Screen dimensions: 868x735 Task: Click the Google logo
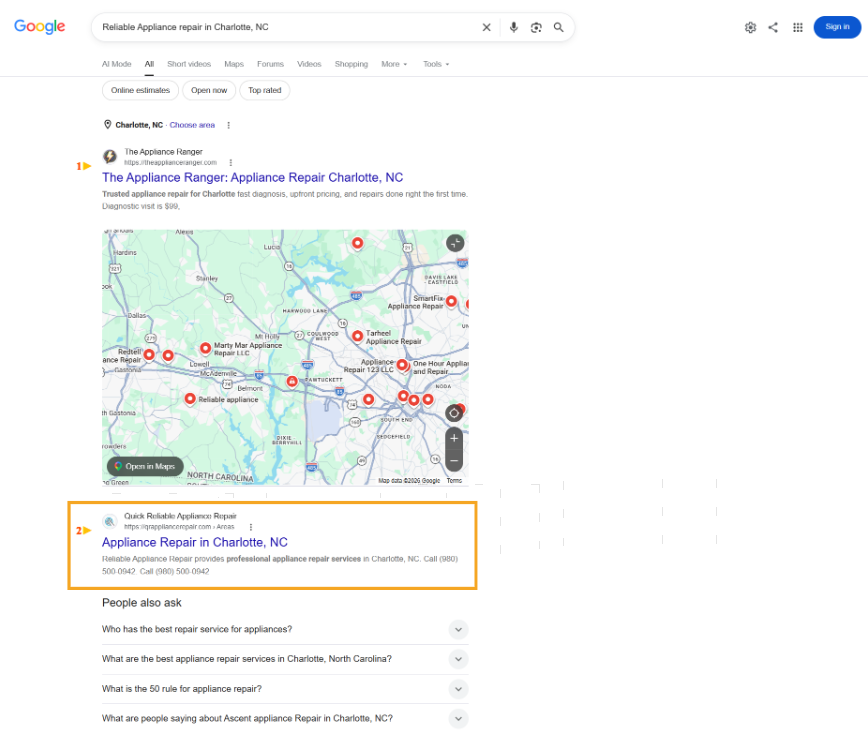(x=39, y=27)
